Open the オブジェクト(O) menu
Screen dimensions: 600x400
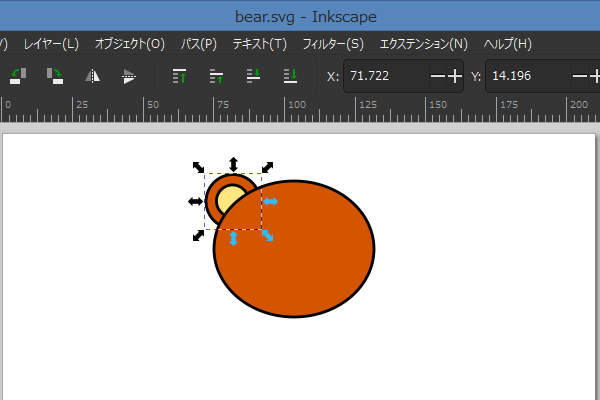pyautogui.click(x=130, y=44)
